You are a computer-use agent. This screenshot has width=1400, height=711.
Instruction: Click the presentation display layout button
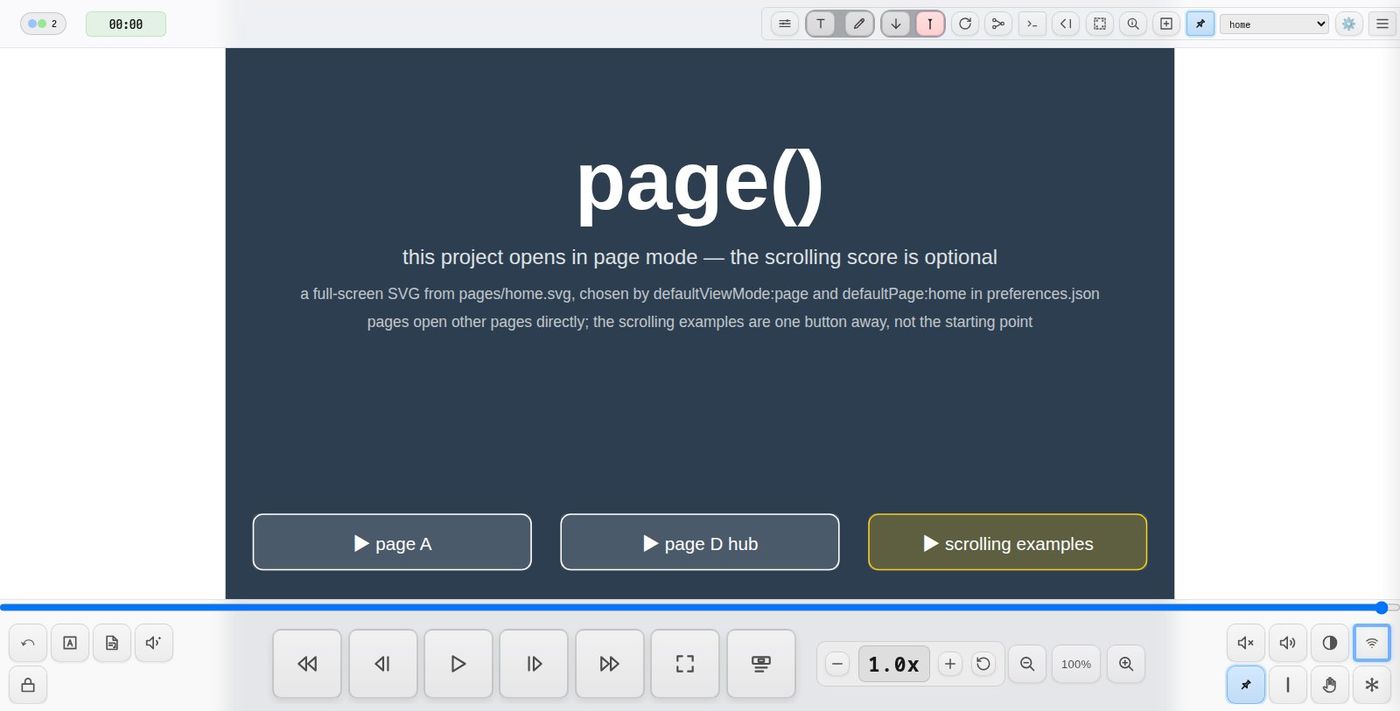click(x=761, y=663)
